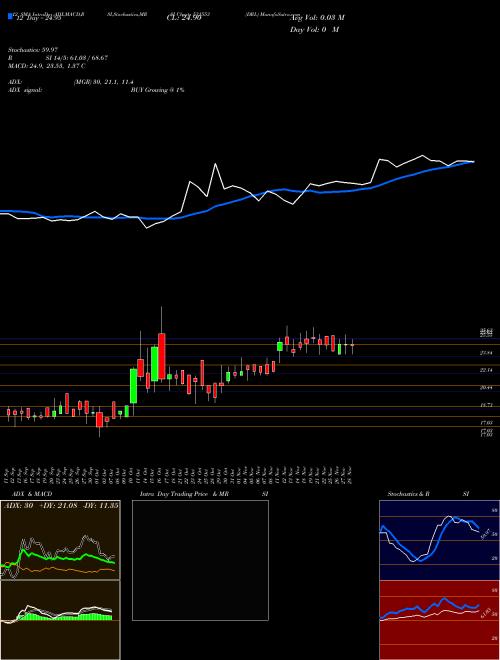Click the 22.14 price axis label

pos(486,370)
